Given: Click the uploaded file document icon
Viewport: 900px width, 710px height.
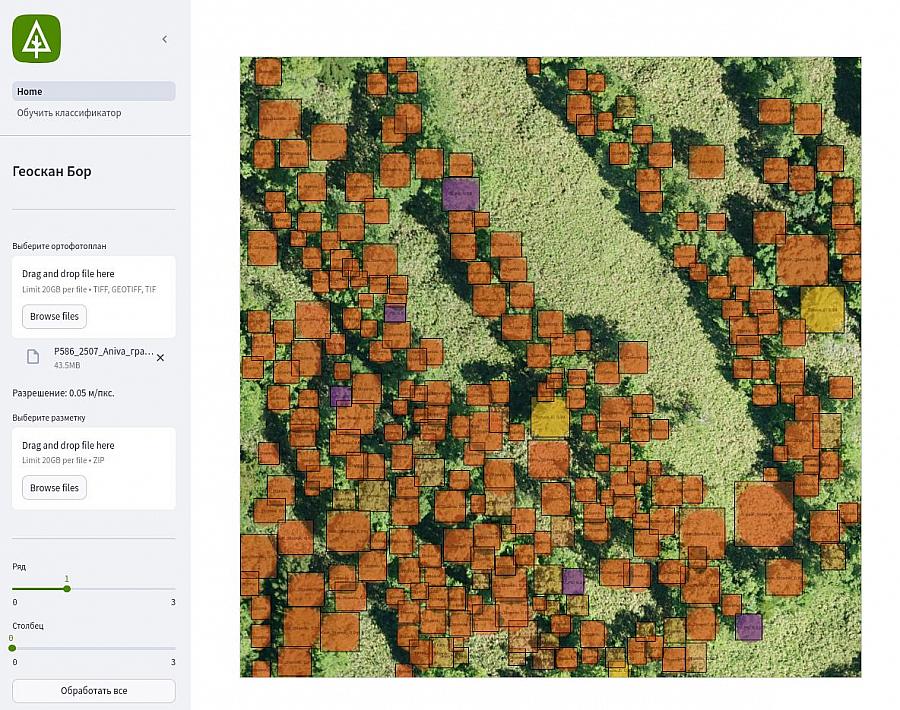Looking at the screenshot, I should (x=33, y=357).
